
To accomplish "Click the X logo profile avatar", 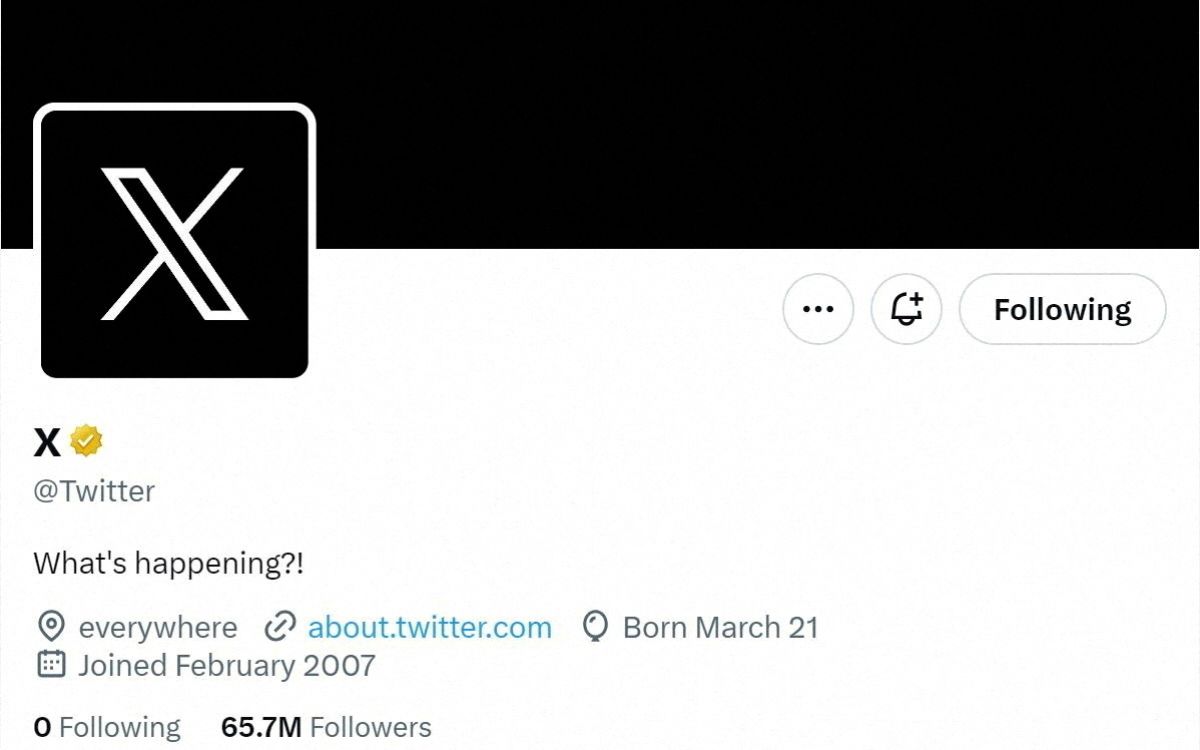I will 176,240.
